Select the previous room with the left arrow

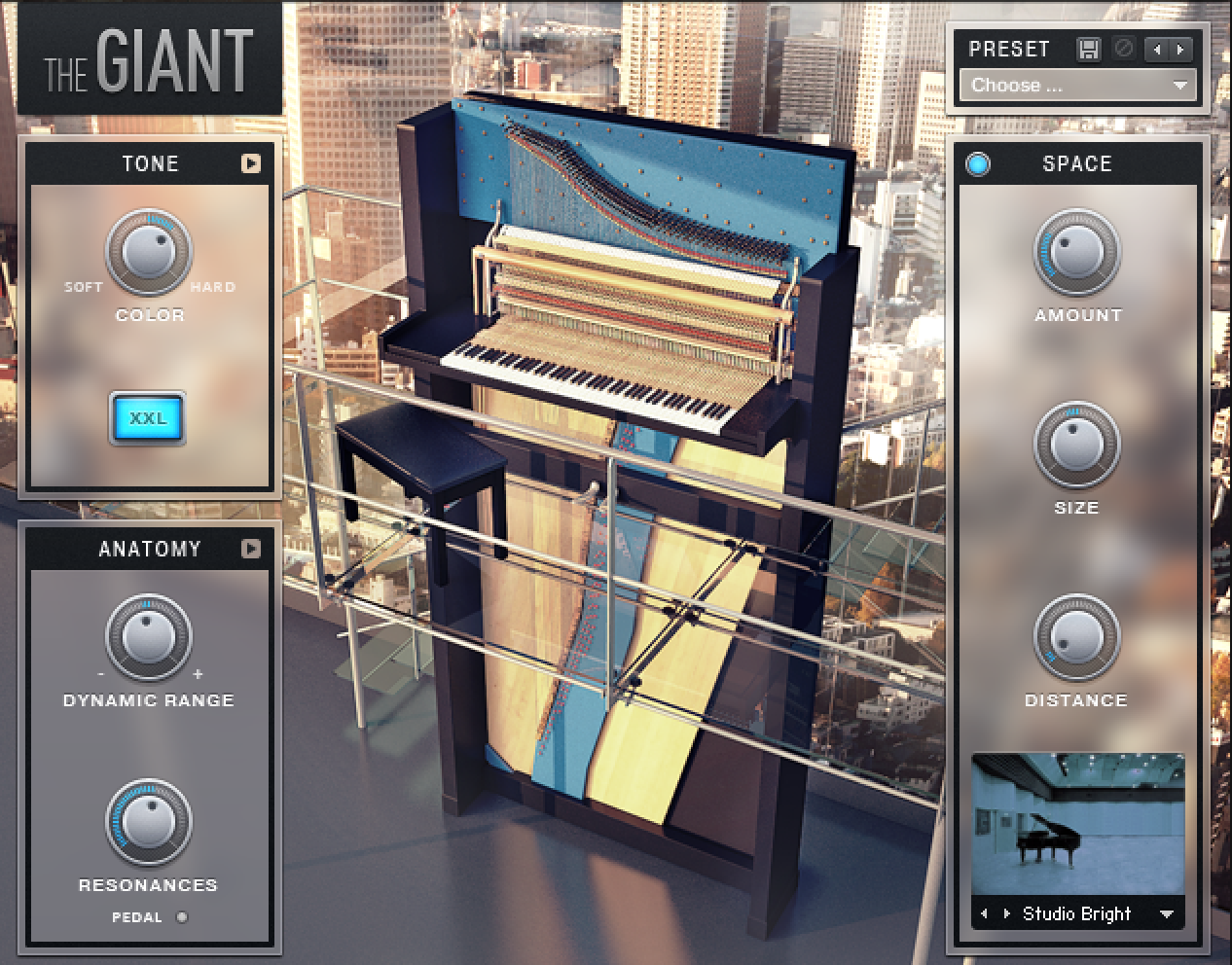click(985, 914)
